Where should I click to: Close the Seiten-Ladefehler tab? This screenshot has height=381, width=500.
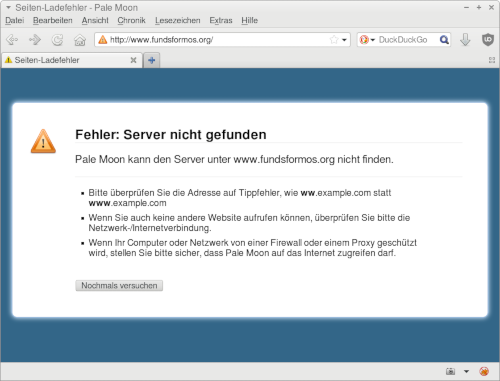[x=133, y=60]
